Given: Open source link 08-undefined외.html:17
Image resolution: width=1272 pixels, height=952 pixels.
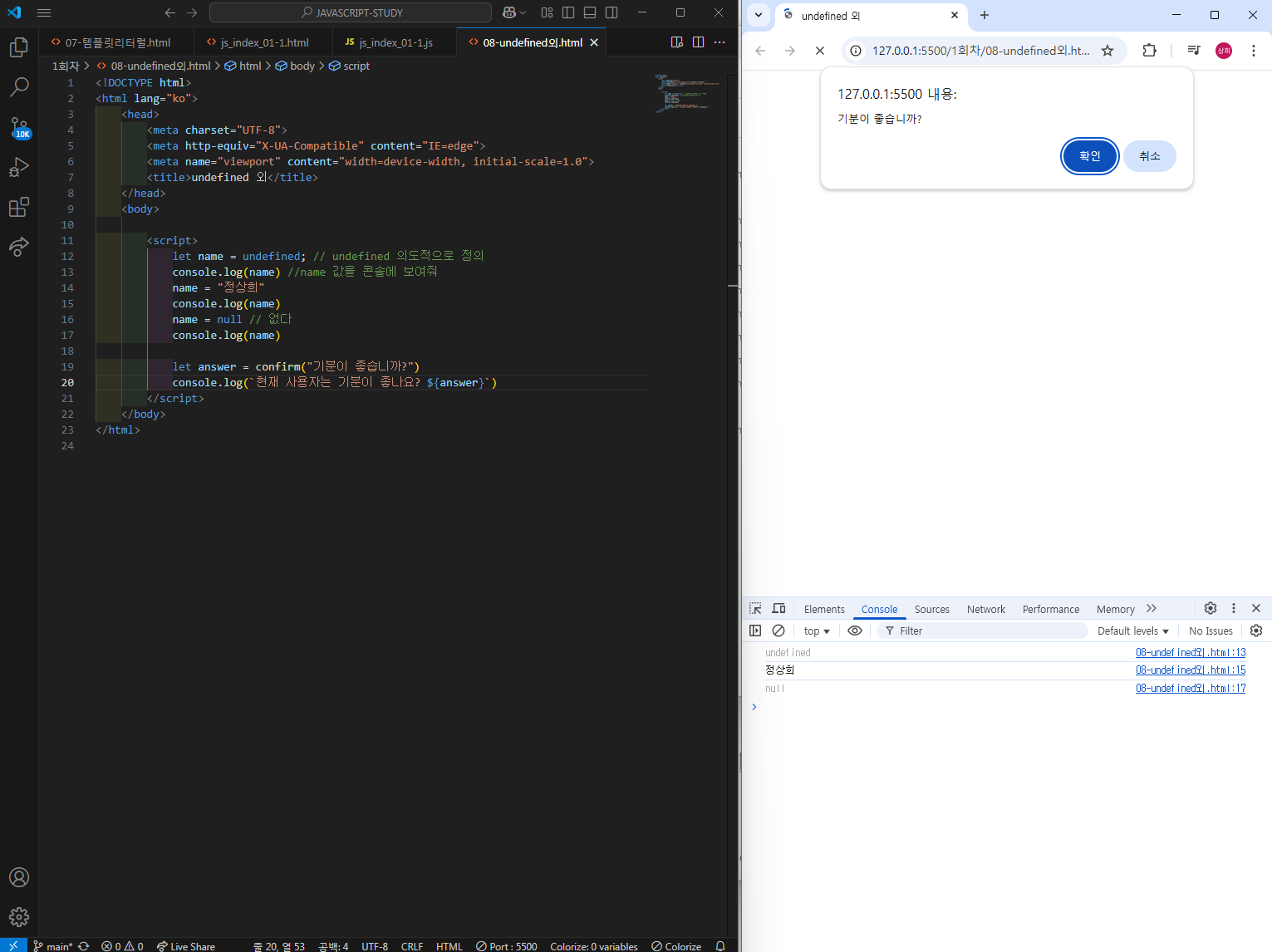Looking at the screenshot, I should 1191,689.
